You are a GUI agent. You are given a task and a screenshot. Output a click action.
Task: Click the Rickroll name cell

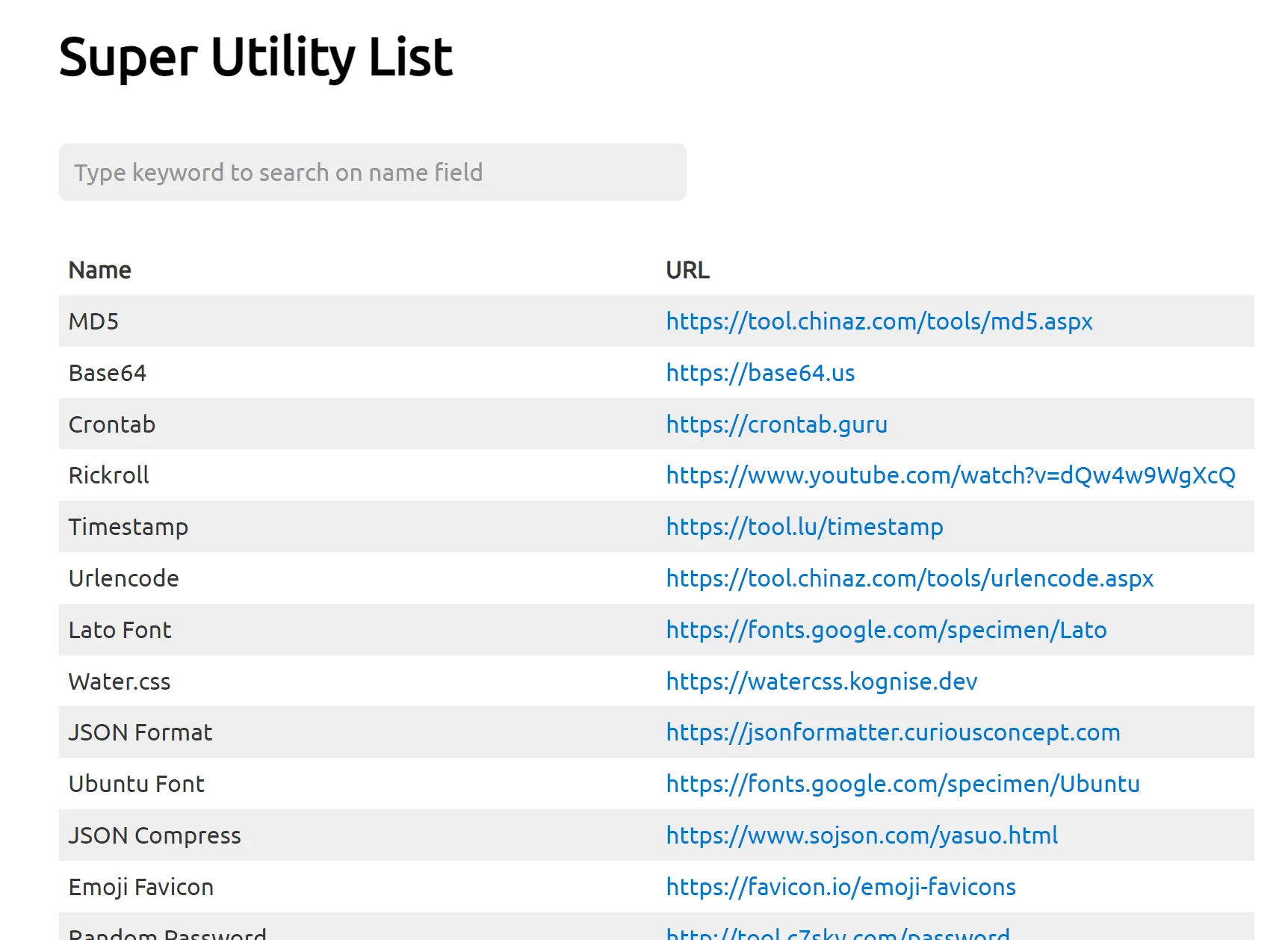coord(358,475)
